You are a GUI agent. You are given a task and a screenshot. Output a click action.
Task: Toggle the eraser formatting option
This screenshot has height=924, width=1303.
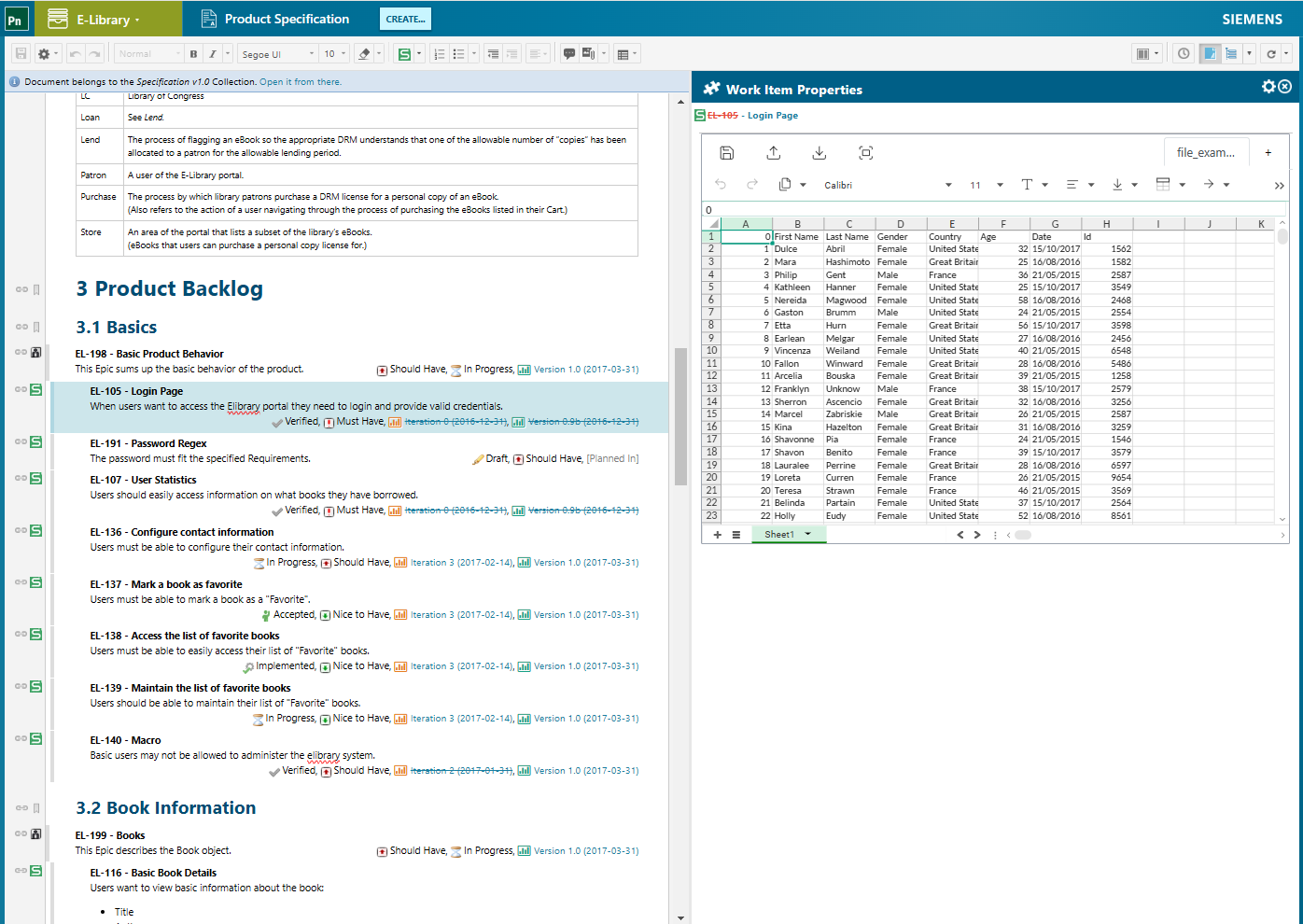click(364, 53)
